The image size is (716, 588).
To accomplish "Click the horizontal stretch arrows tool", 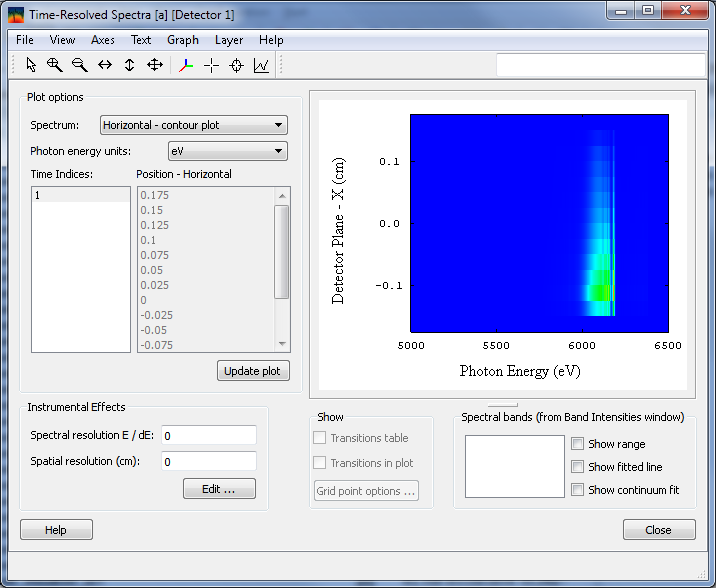I will click(105, 65).
